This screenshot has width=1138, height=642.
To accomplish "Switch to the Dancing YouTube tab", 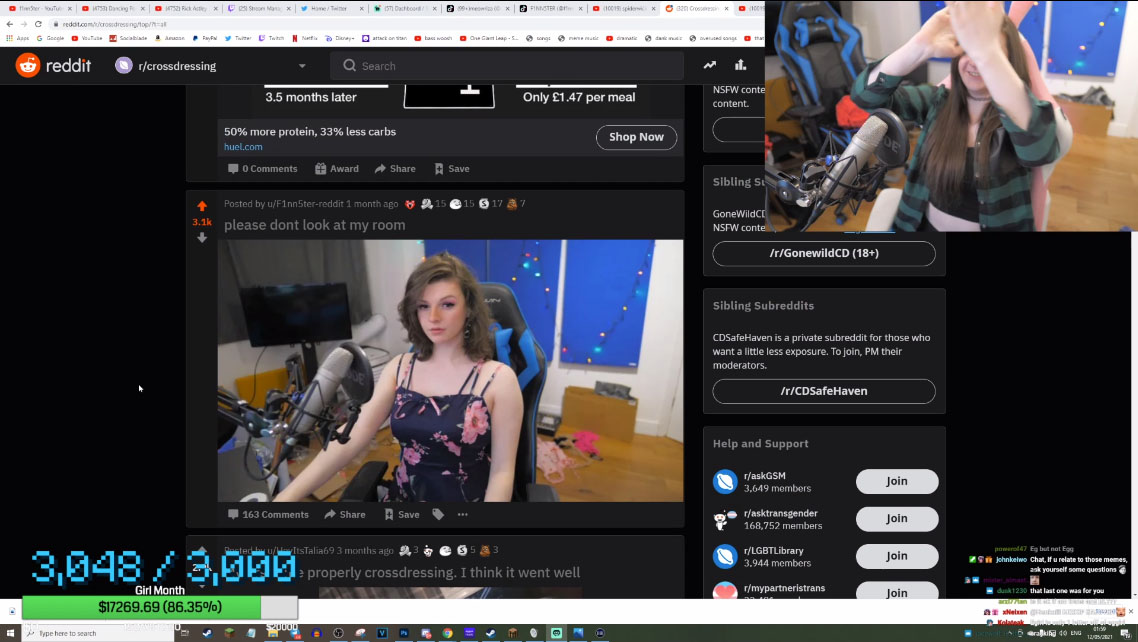I will point(113,9).
